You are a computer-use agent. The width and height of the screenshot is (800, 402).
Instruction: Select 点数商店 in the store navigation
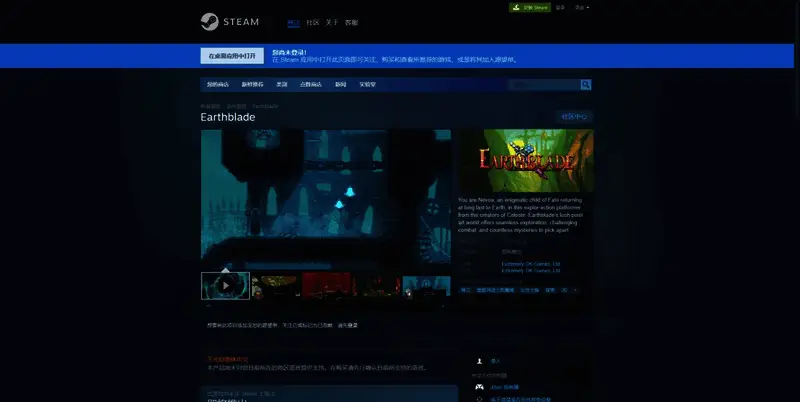pos(311,85)
